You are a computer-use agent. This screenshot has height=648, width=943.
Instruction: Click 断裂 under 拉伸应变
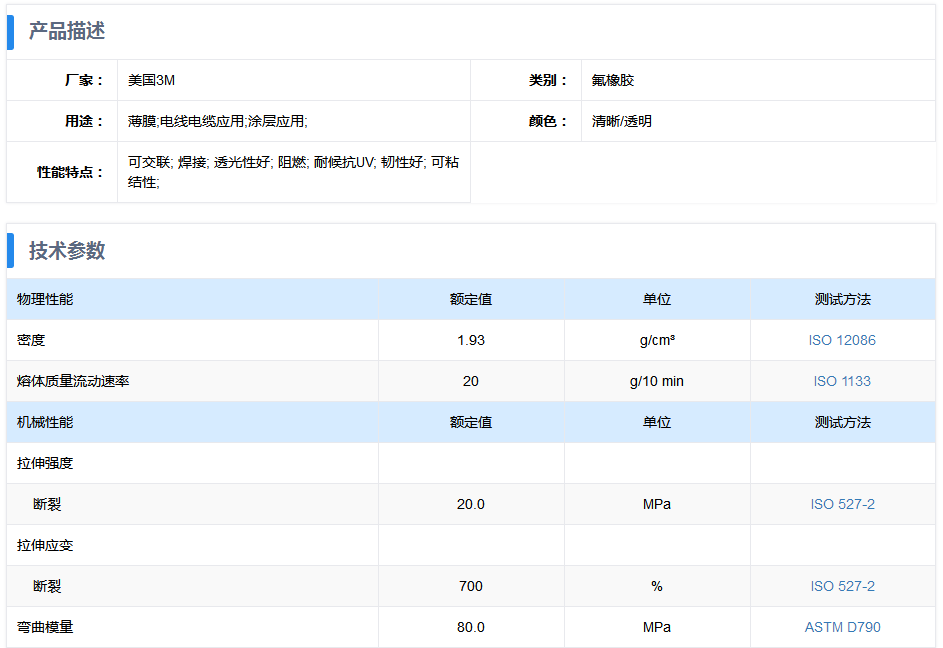click(x=47, y=586)
